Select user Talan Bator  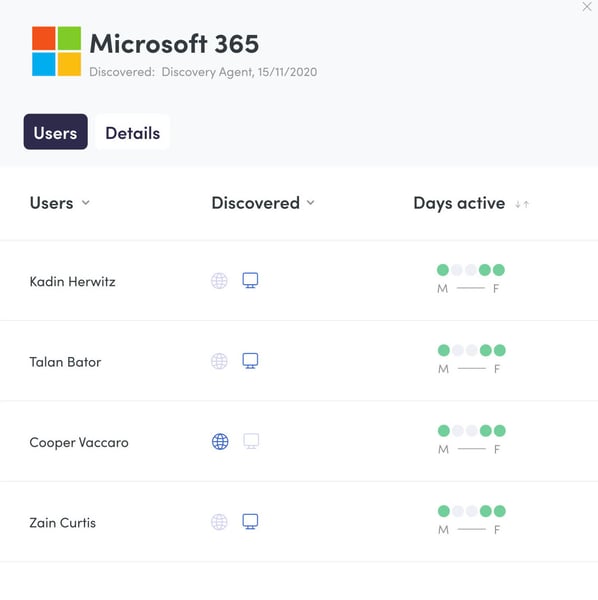65,362
